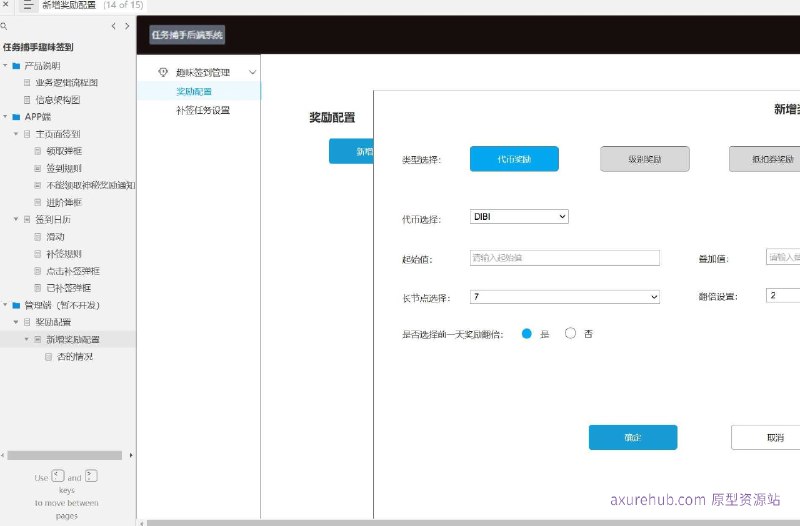The width and height of the screenshot is (800, 526).
Task: Click the 趣味签到管理 menu heading
Action: [203, 72]
